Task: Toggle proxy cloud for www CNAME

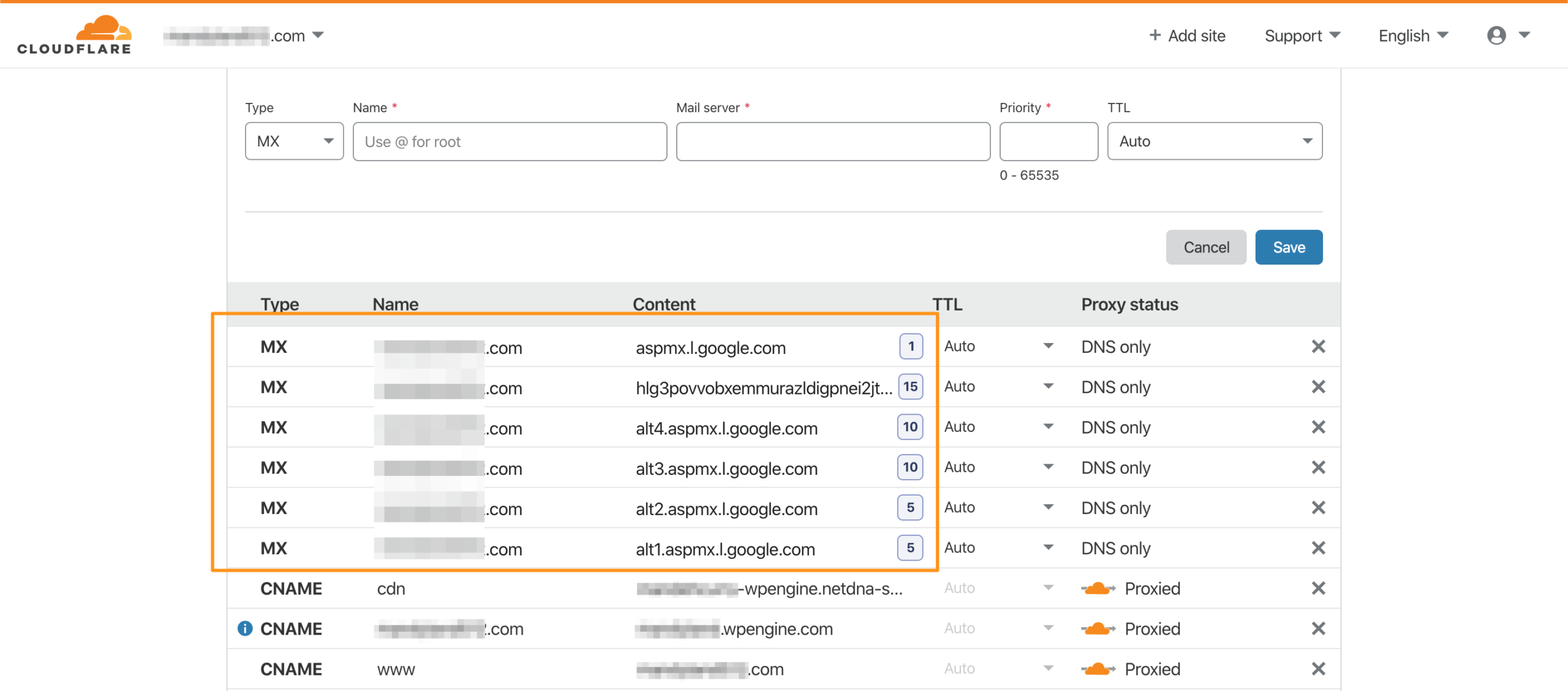Action: point(1098,669)
